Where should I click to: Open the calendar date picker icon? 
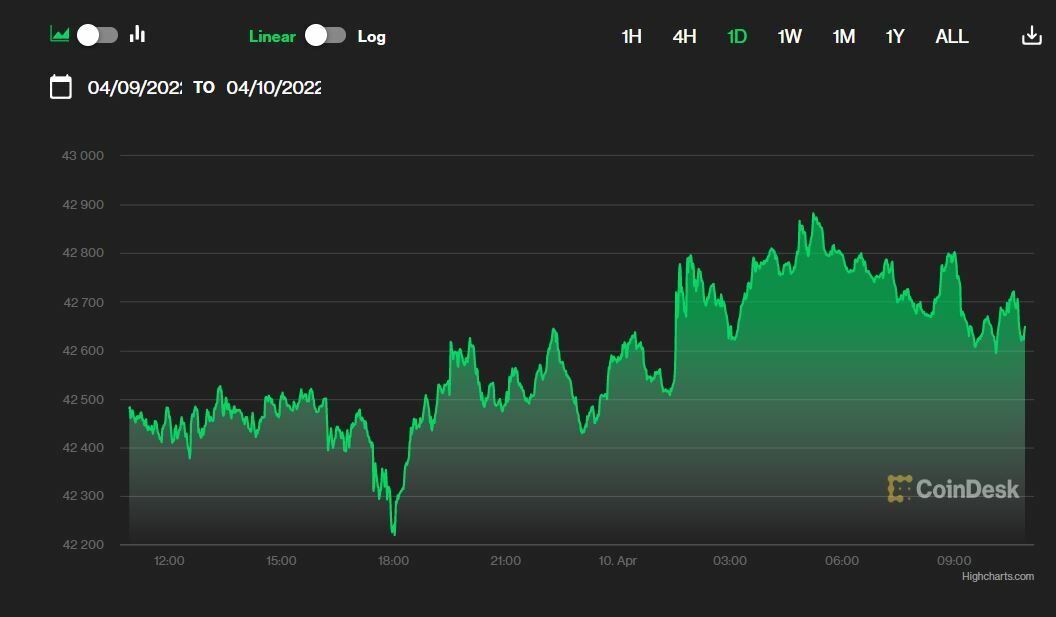tap(61, 87)
